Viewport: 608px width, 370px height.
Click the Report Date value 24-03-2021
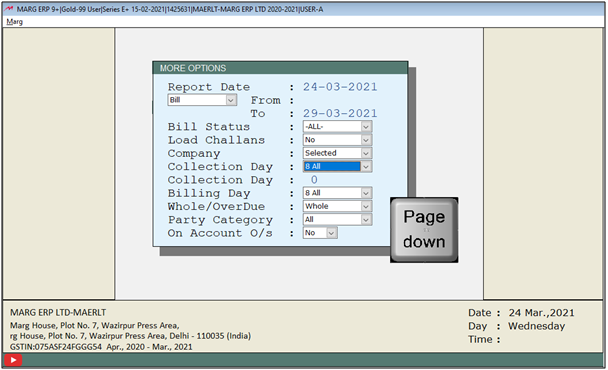coord(340,86)
